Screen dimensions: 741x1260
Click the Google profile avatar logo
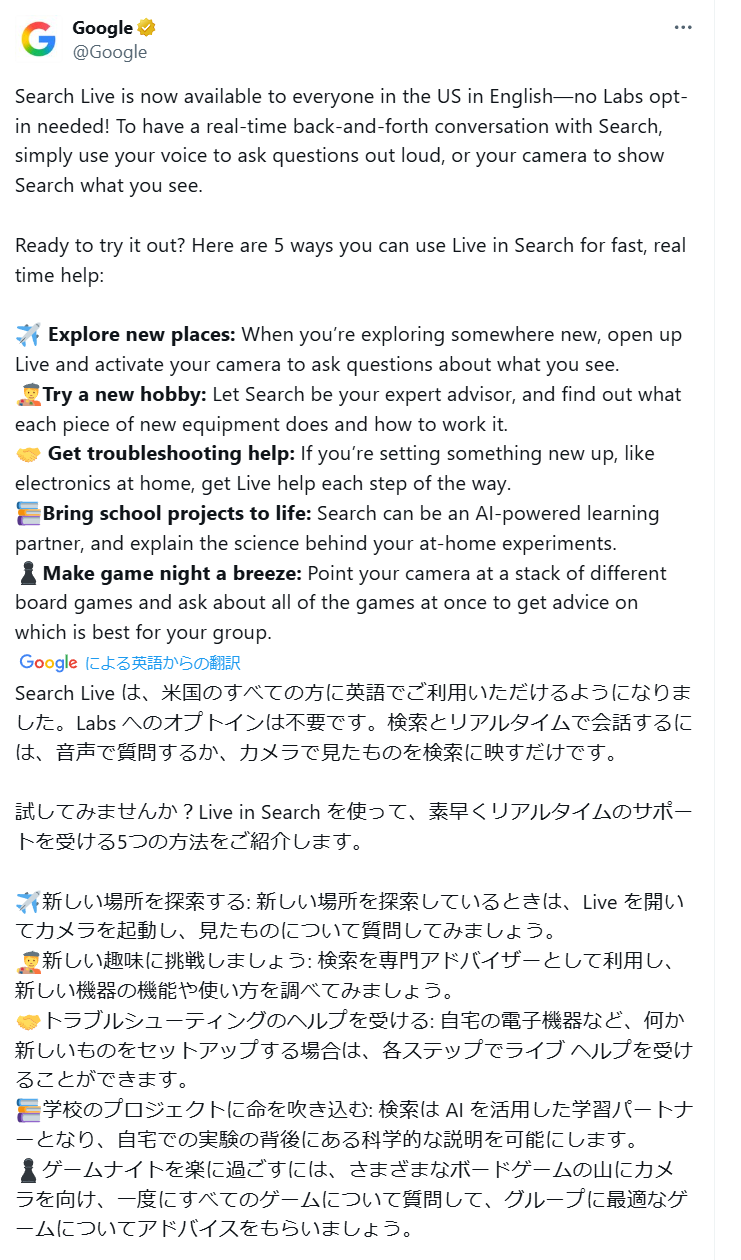[x=39, y=39]
